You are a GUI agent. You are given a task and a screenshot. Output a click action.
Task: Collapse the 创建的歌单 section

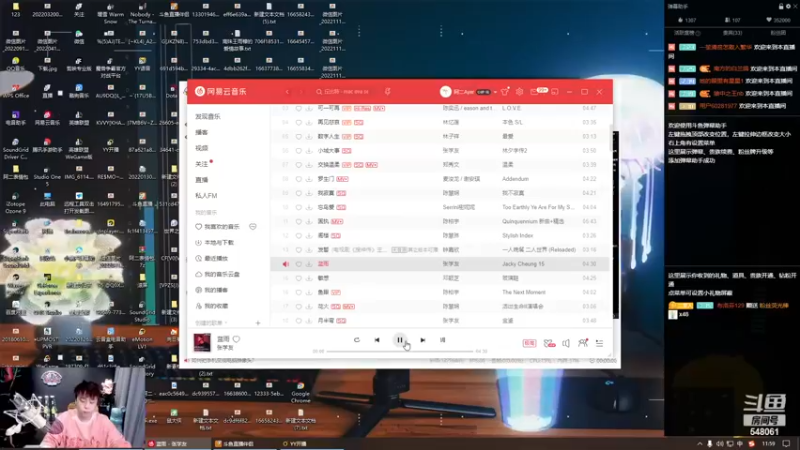(x=211, y=323)
